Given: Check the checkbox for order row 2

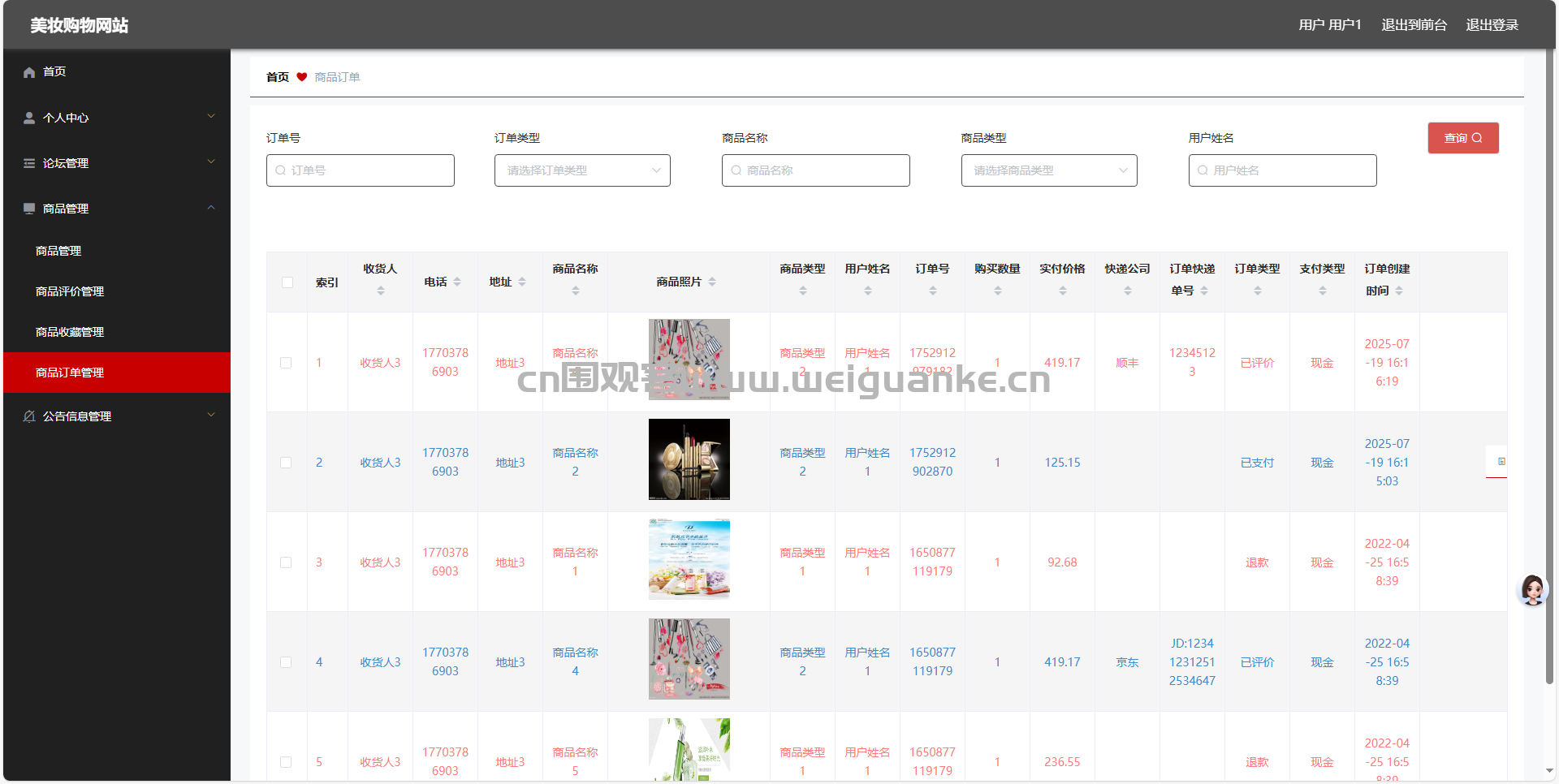Looking at the screenshot, I should (286, 463).
